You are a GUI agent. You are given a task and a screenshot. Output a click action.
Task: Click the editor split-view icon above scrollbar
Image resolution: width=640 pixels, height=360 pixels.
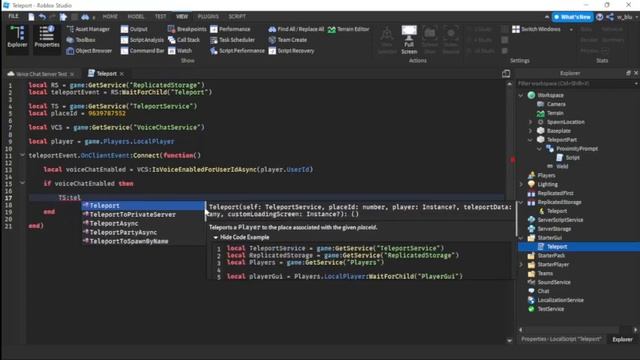(x=506, y=73)
